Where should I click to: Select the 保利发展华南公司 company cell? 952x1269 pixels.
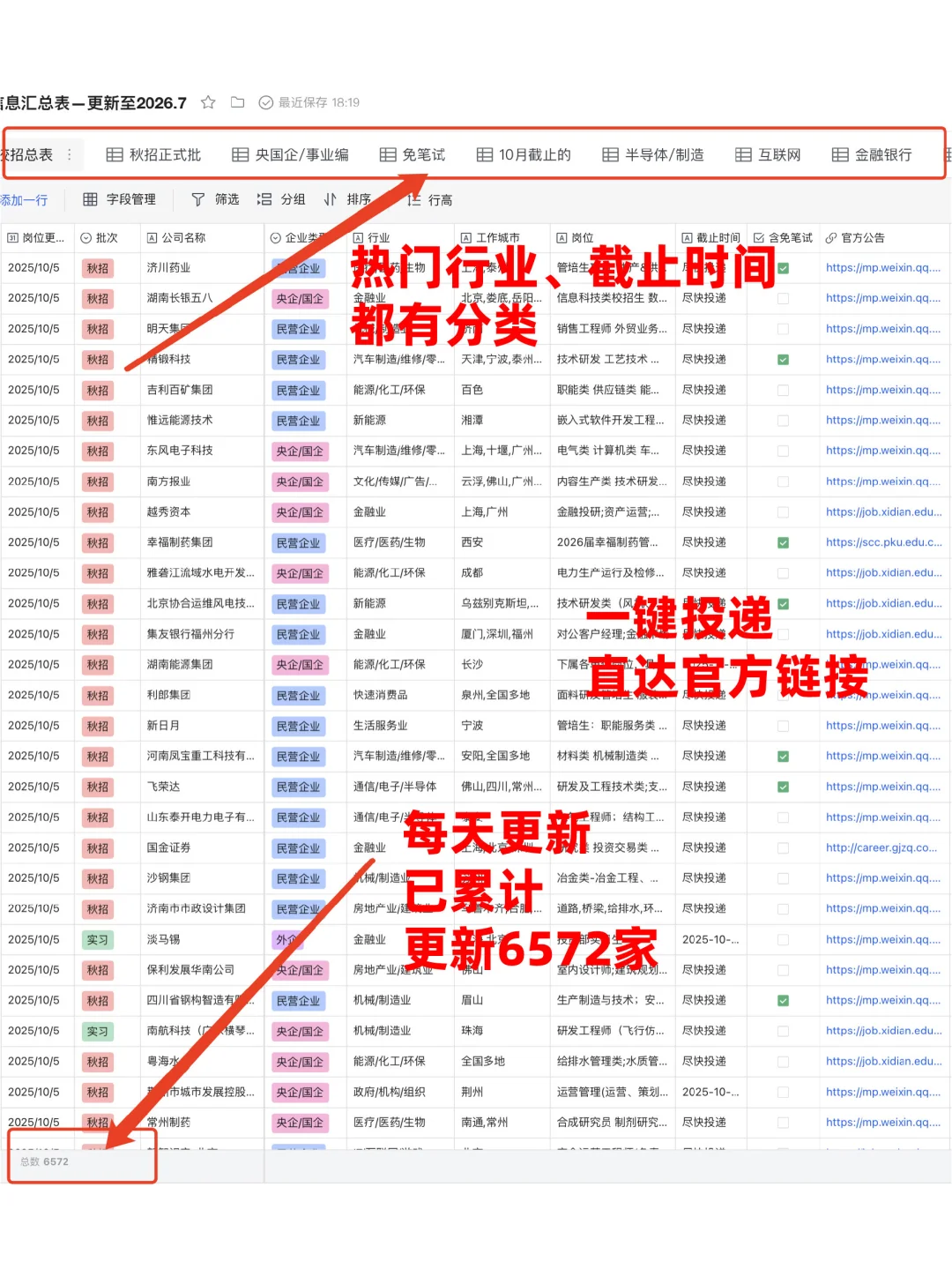point(202,970)
